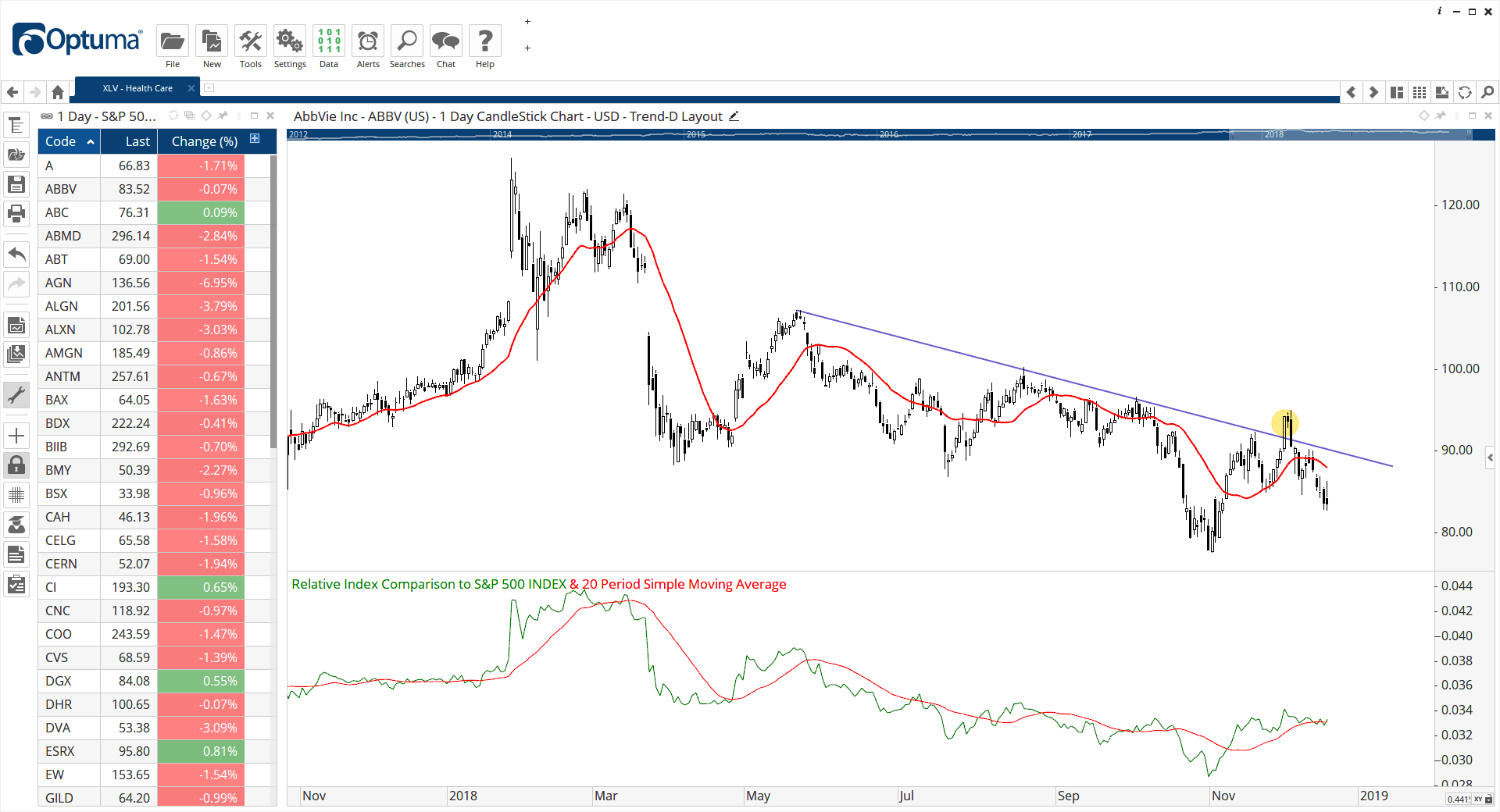This screenshot has height=812, width=1500.
Task: Click the Relative Index Comparison indicator label
Action: pyautogui.click(x=429, y=584)
